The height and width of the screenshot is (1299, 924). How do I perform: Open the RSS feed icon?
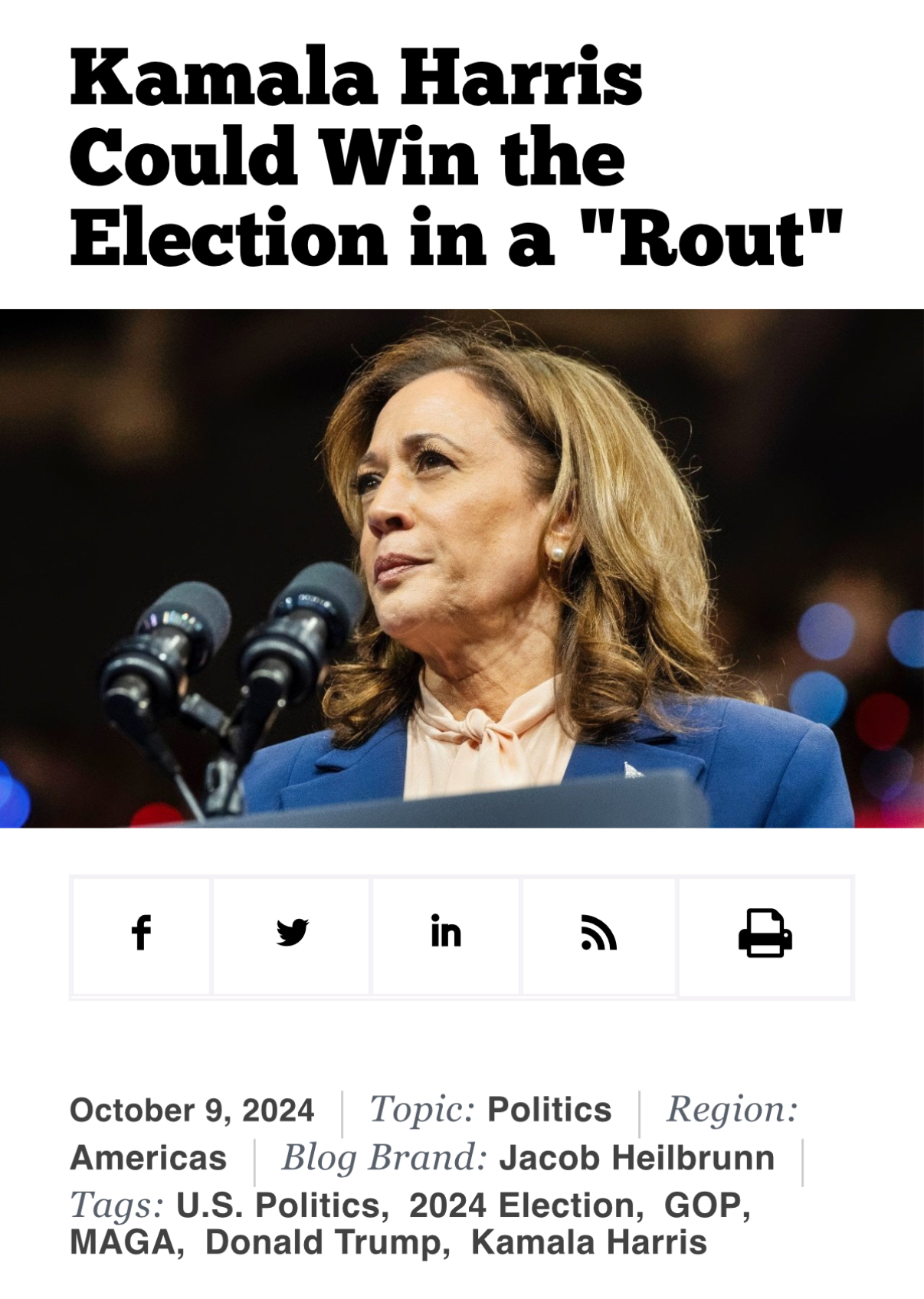pyautogui.click(x=598, y=936)
